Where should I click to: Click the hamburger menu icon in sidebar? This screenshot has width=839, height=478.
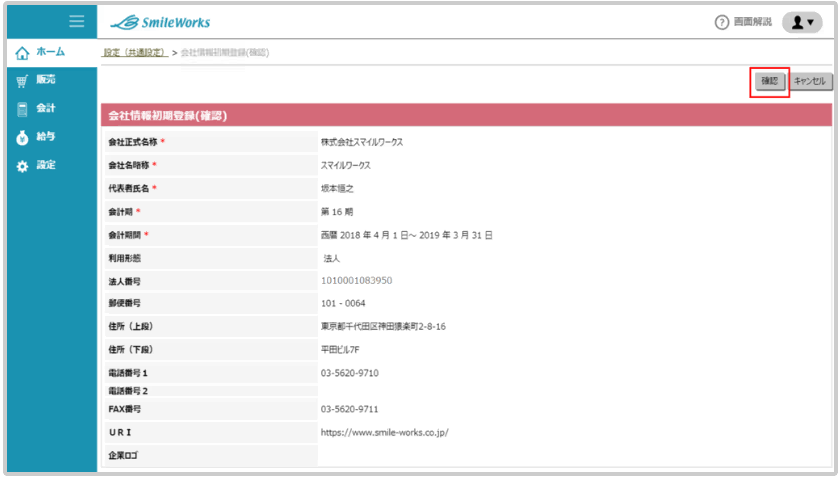76,22
